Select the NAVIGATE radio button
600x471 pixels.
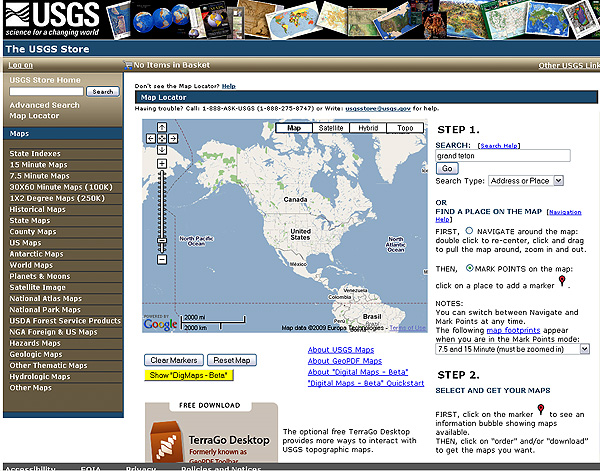click(x=469, y=229)
